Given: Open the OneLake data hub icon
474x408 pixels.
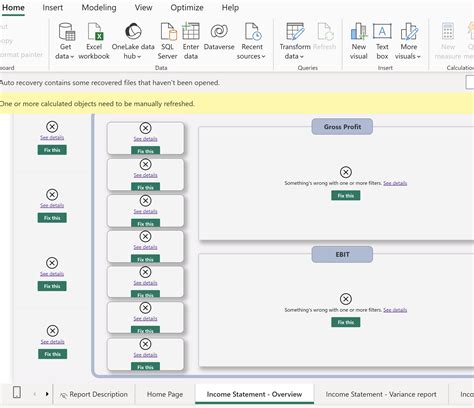Looking at the screenshot, I should pos(133,32).
